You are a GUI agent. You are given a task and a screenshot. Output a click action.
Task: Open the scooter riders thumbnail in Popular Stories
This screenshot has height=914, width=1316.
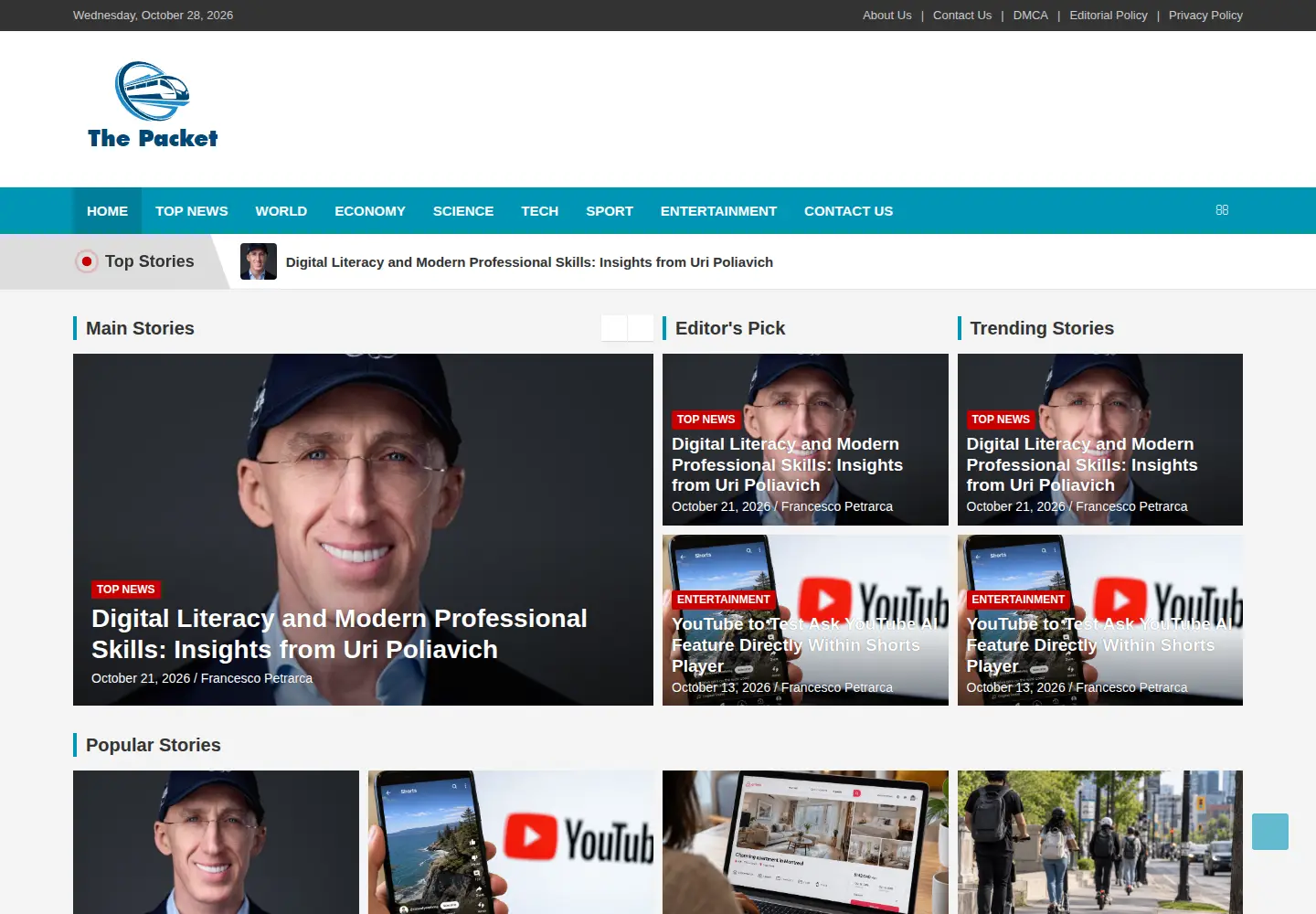(1100, 842)
